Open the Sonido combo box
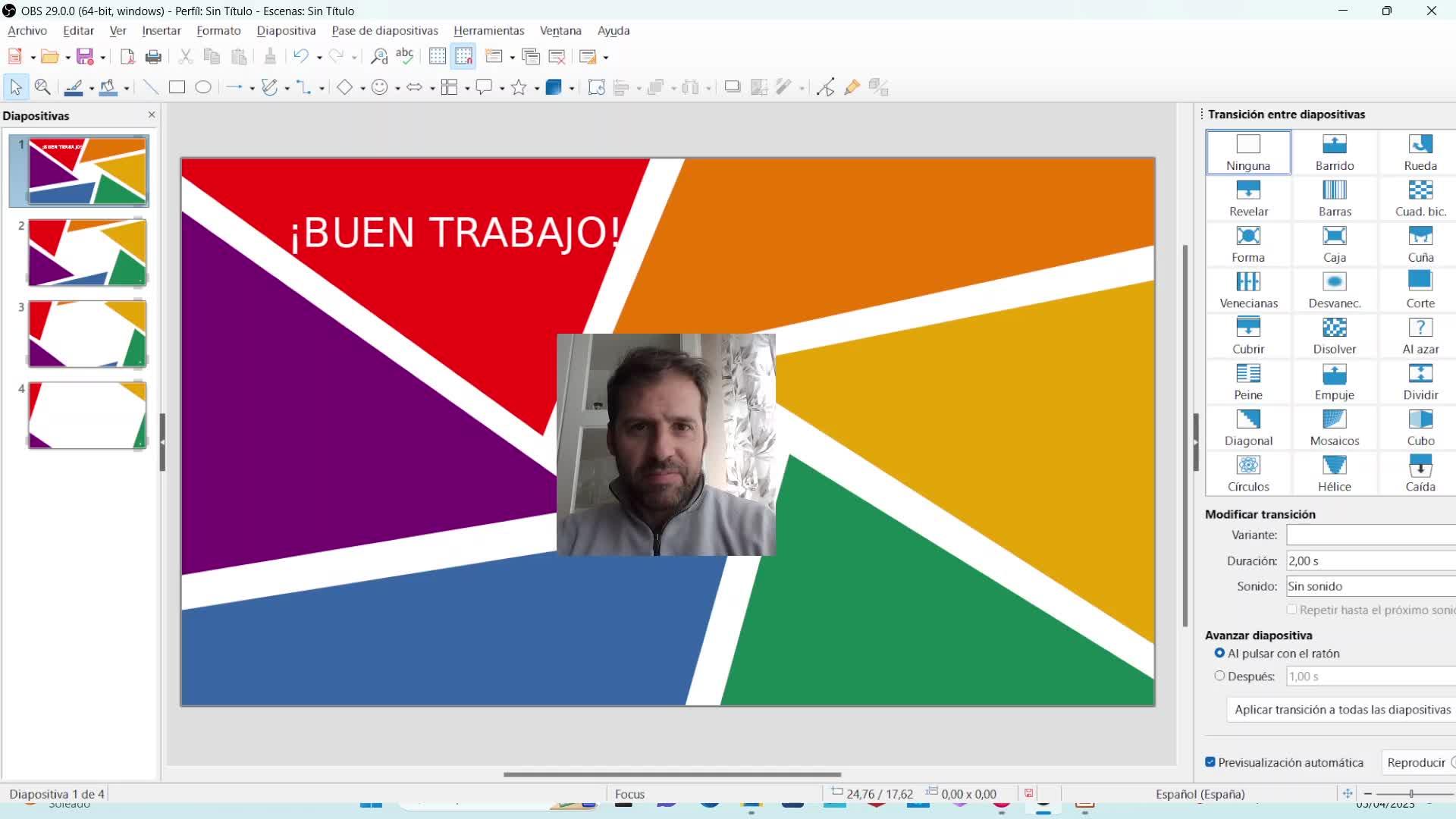The width and height of the screenshot is (1456, 819). tap(1370, 586)
